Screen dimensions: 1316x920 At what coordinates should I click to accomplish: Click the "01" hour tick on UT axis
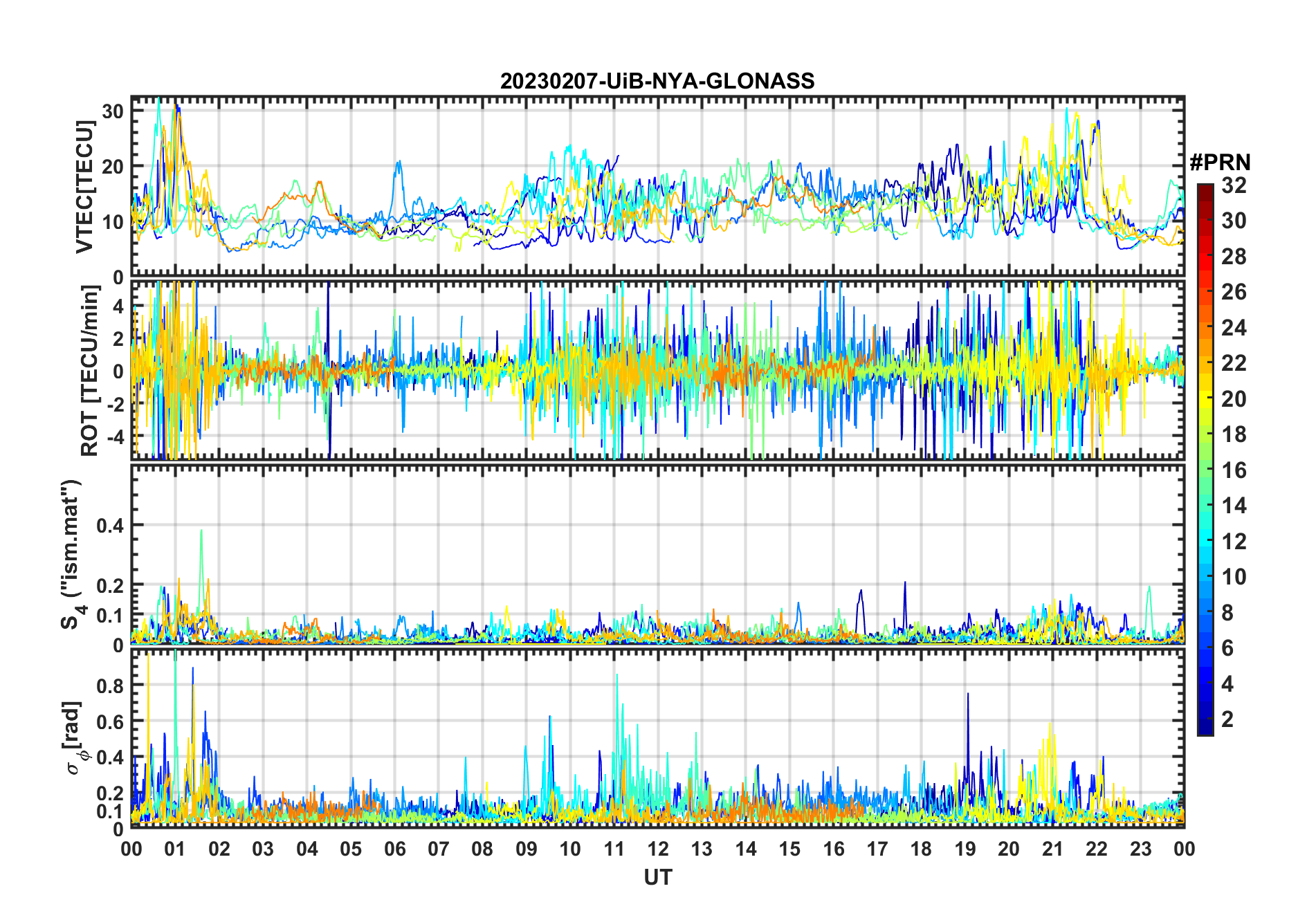click(175, 849)
